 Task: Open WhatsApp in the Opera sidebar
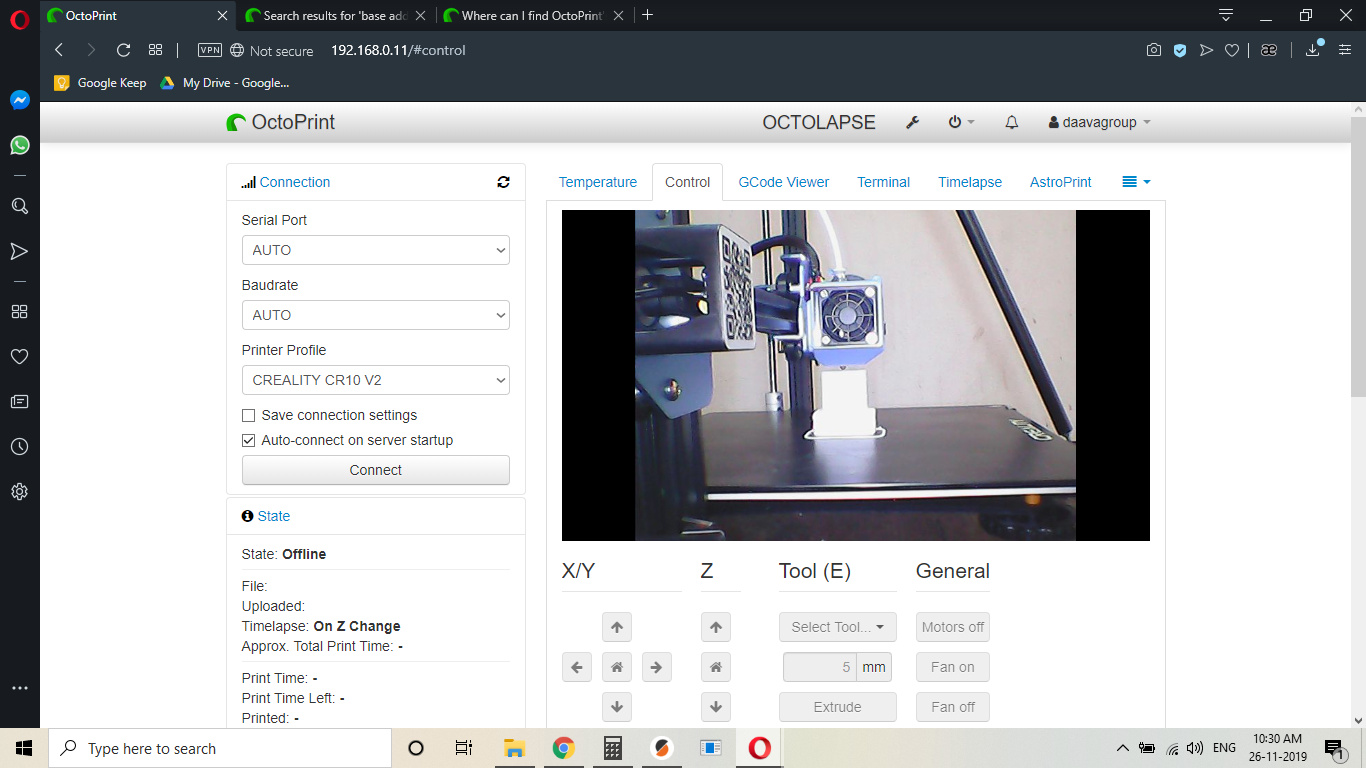pyautogui.click(x=19, y=145)
